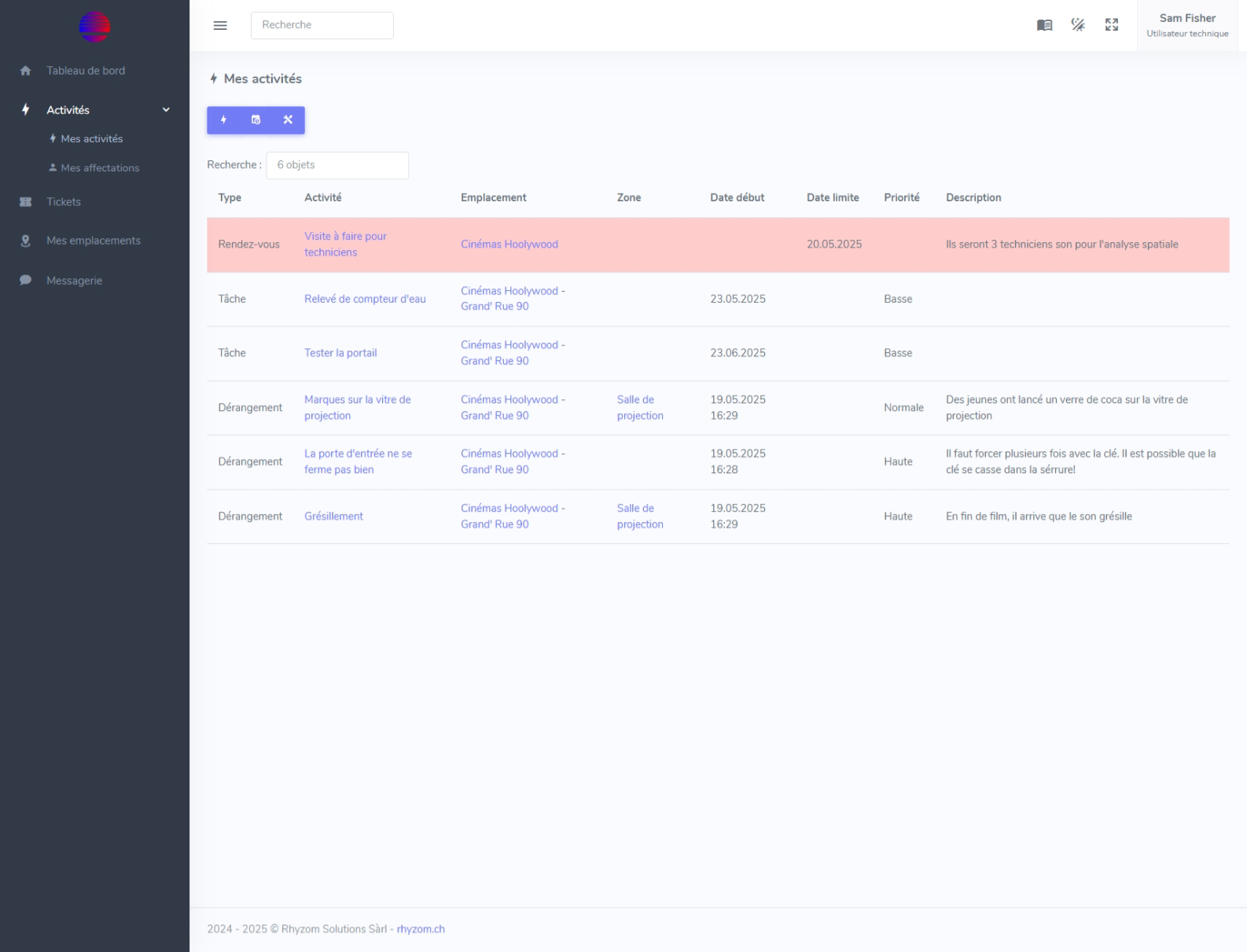Screen dimensions: 1247x952
Task: Click the hamburger menu icon in header
Action: tap(220, 25)
